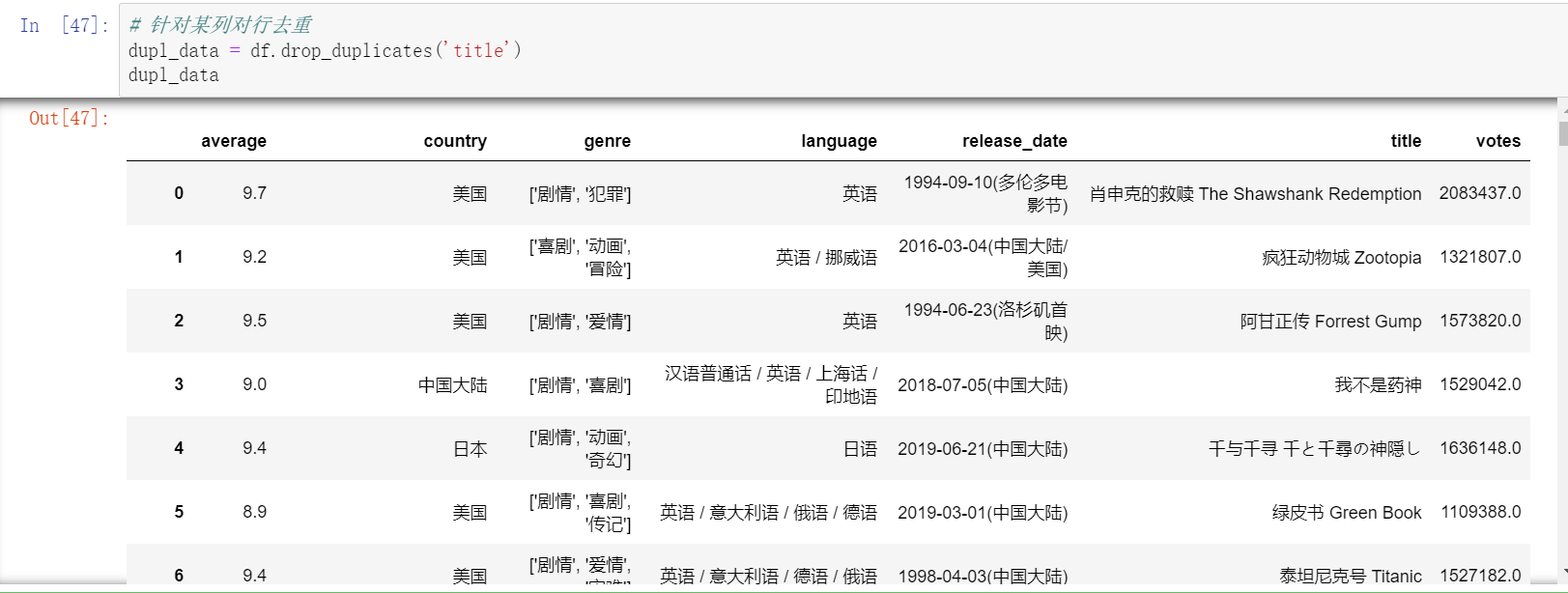Select title cell 千与千寻
1568x593 pixels.
pyautogui.click(x=1315, y=449)
